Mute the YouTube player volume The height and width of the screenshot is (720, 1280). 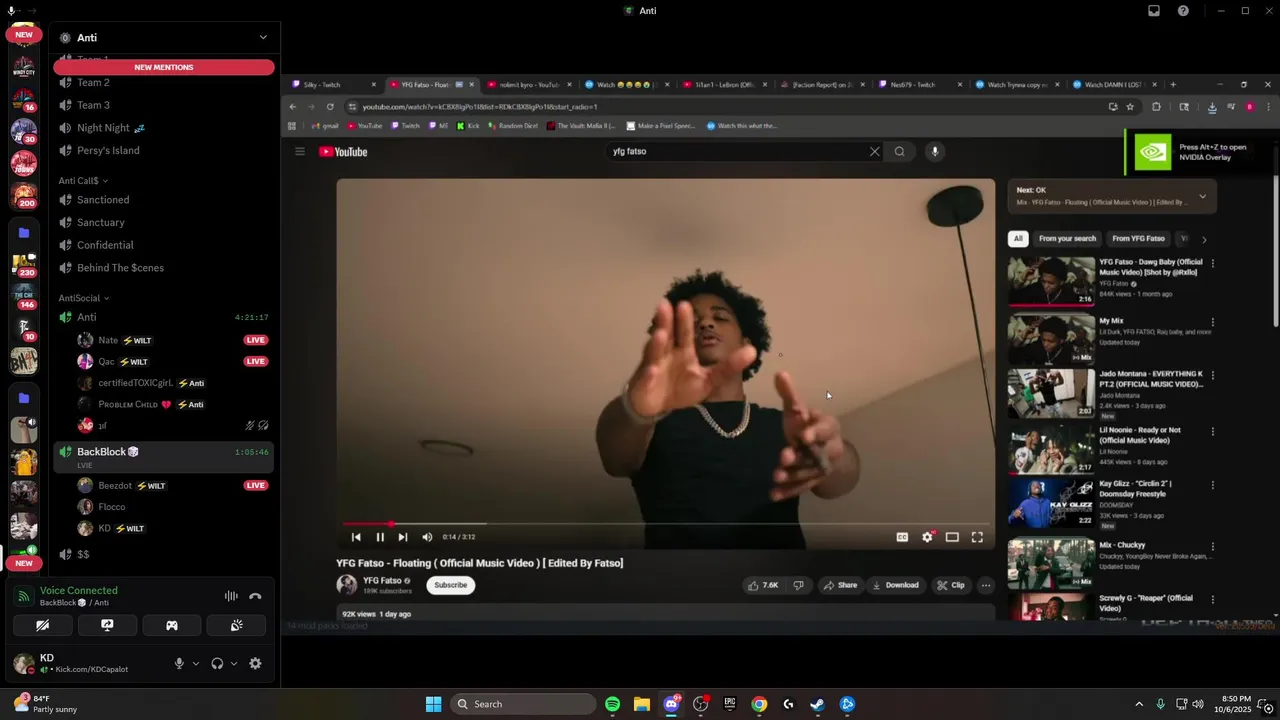click(427, 537)
